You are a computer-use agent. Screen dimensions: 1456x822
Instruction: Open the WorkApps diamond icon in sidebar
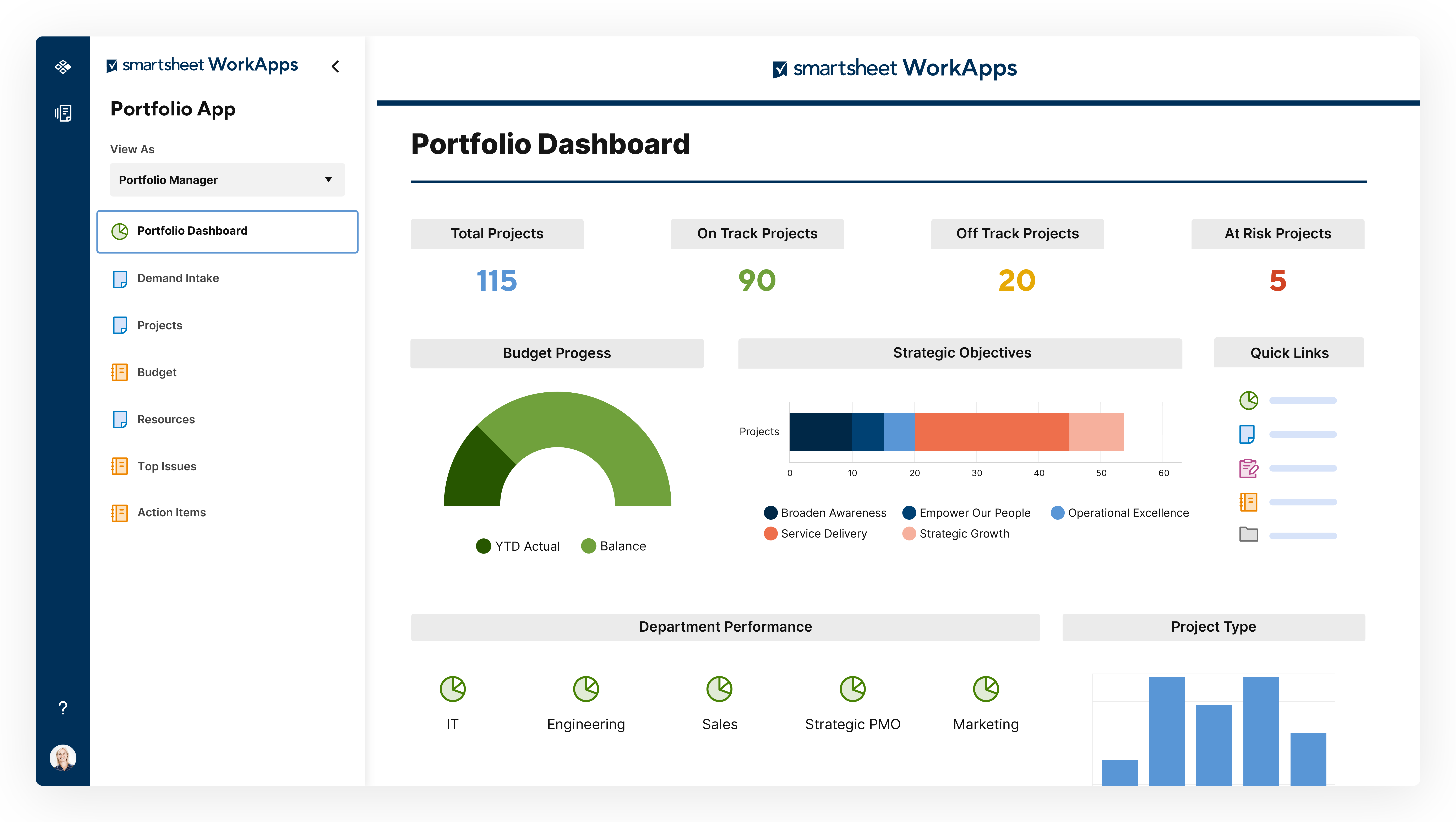63,66
